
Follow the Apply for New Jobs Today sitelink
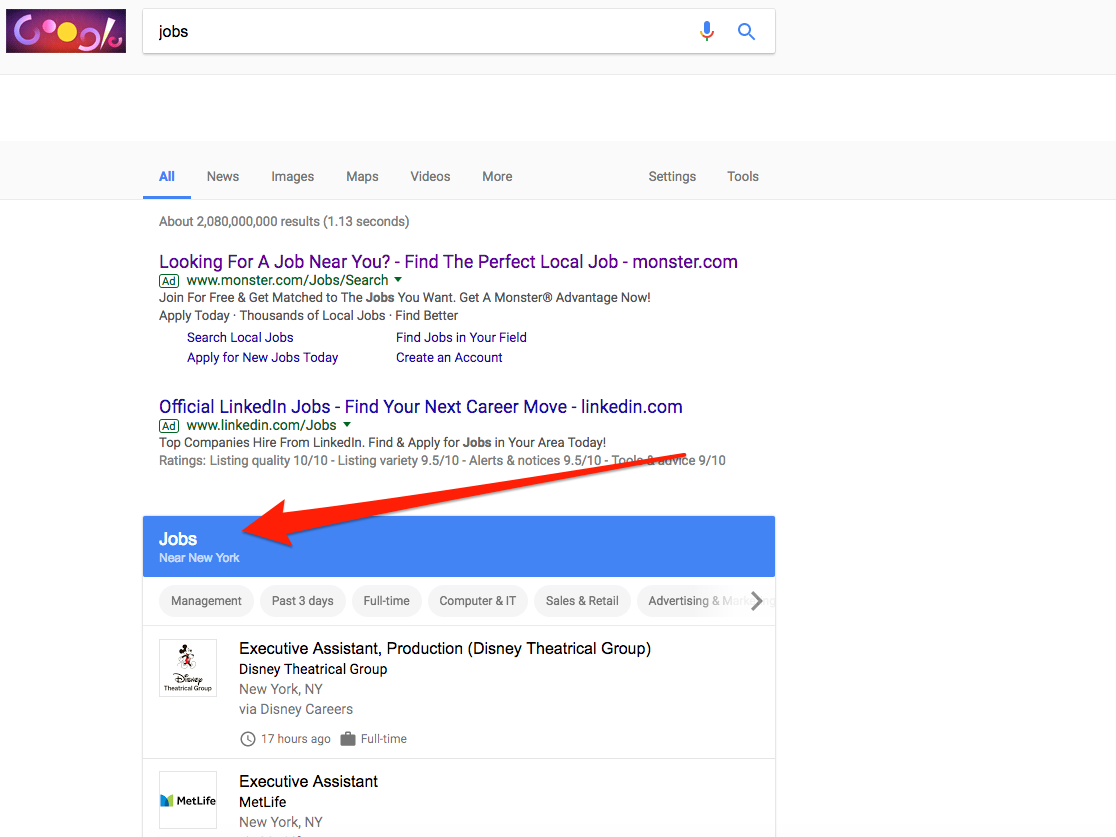(x=263, y=357)
